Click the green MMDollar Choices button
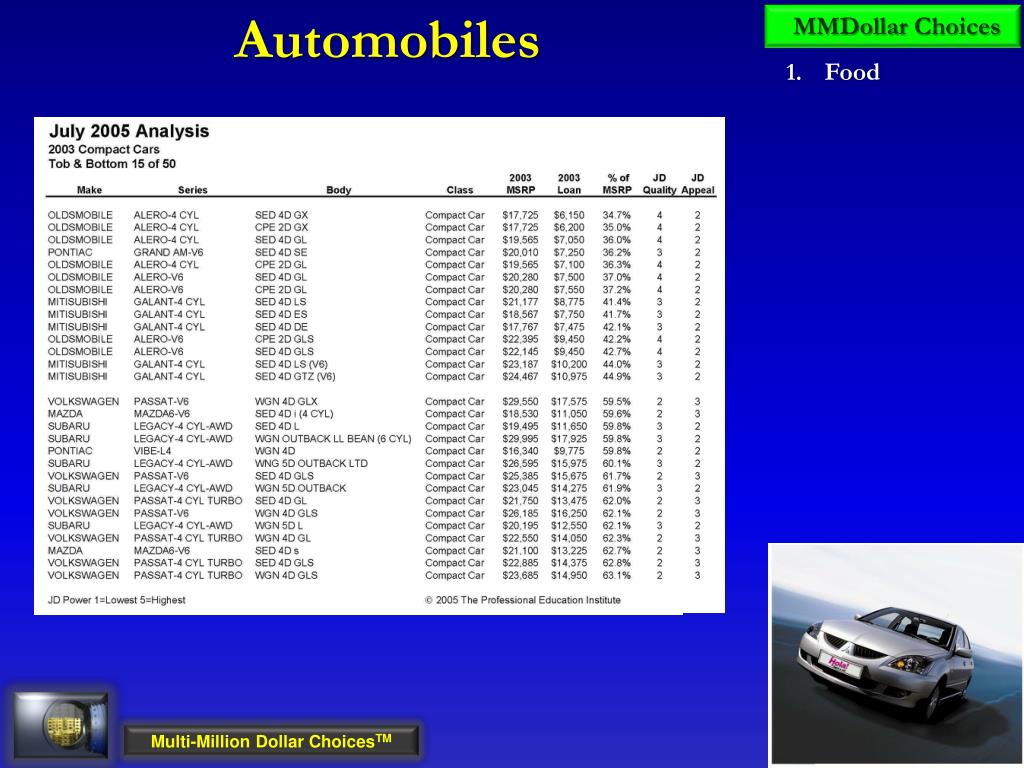Viewport: 1024px width, 768px height. 894,26
